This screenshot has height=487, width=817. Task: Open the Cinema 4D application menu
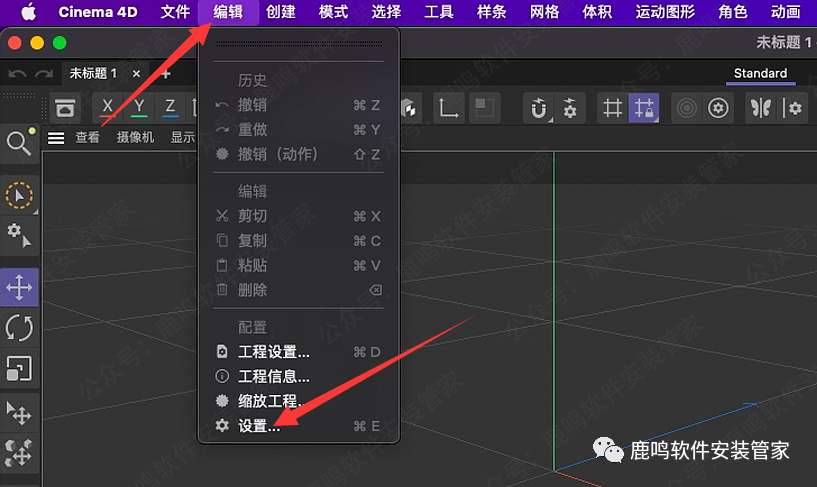click(97, 11)
